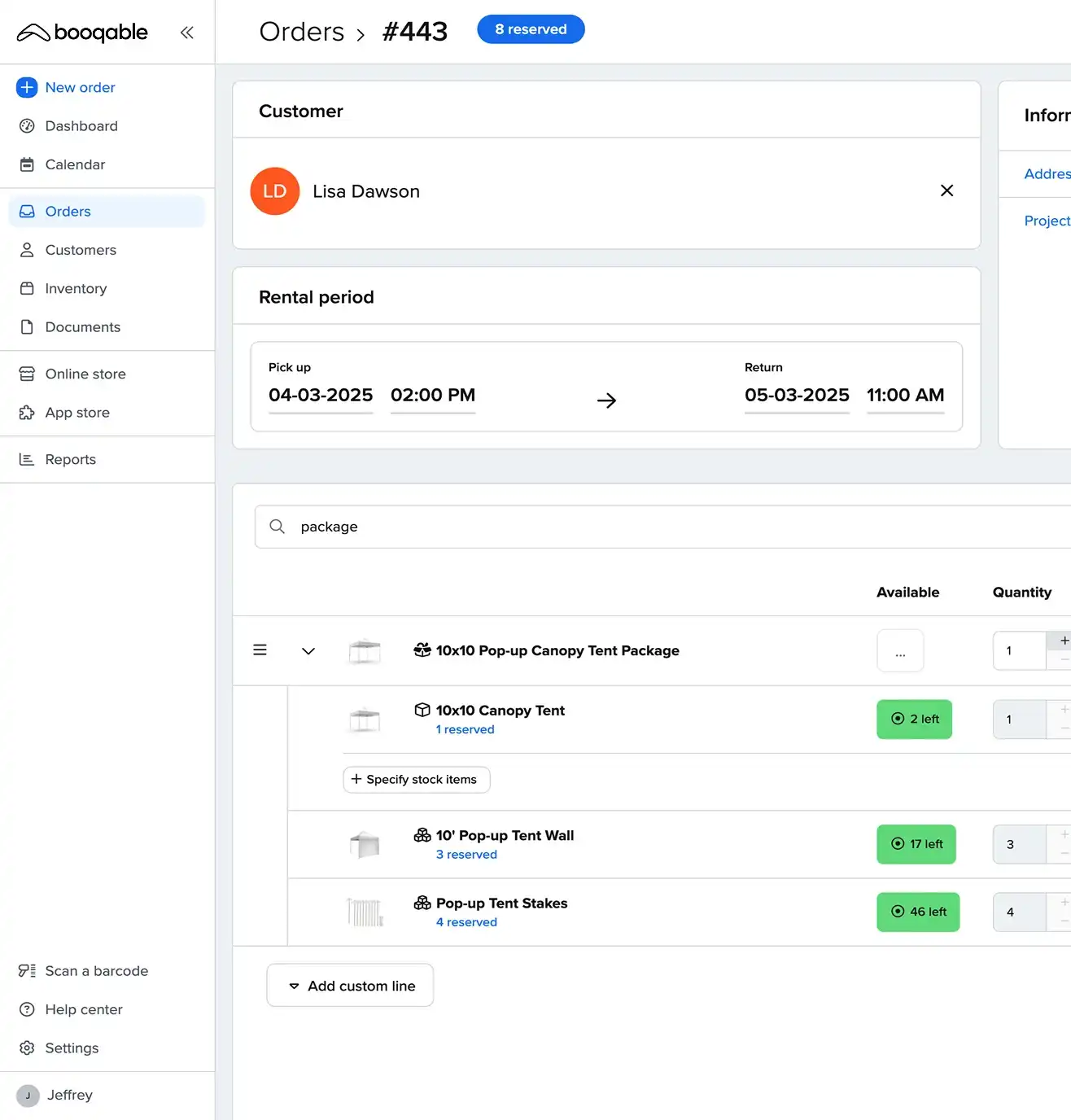Click the booqable logo

coord(83,33)
